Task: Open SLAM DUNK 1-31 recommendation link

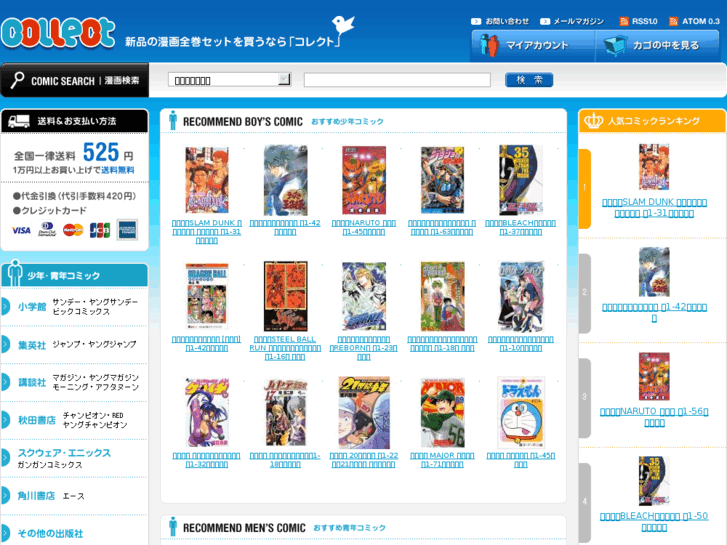Action: coord(207,232)
